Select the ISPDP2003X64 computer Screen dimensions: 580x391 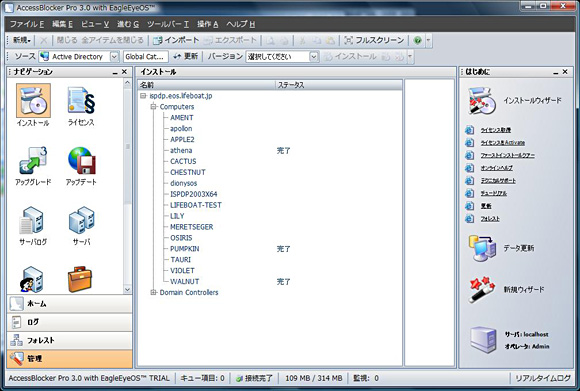point(194,194)
